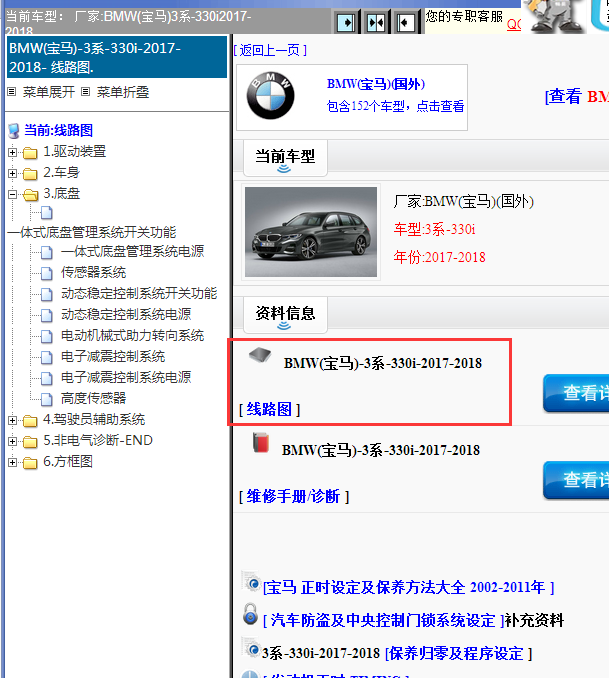
Task: Click the right-arrow panel navigation icon
Action: 346,22
